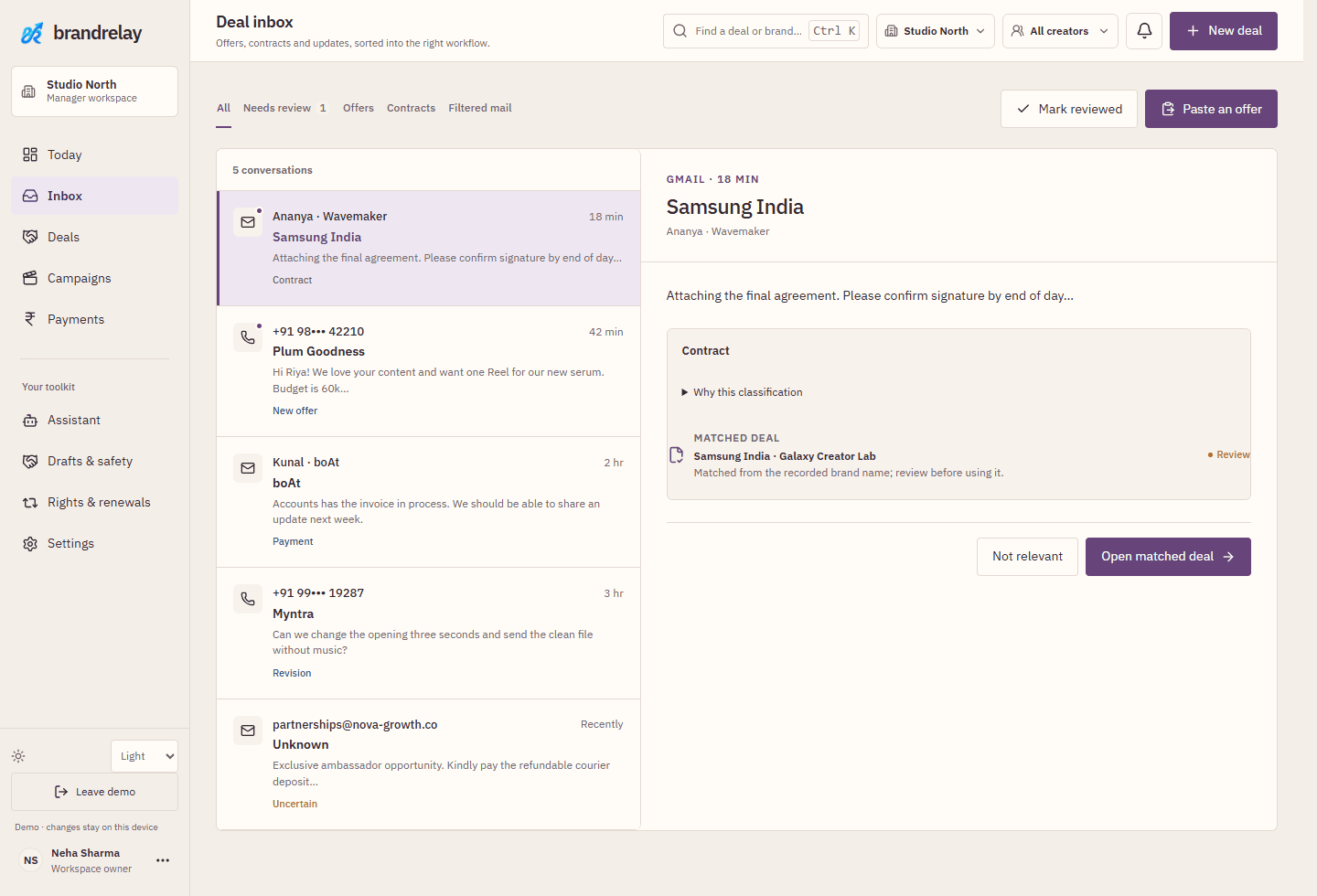1317x896 pixels.
Task: Expand Why this classification
Action: (742, 392)
